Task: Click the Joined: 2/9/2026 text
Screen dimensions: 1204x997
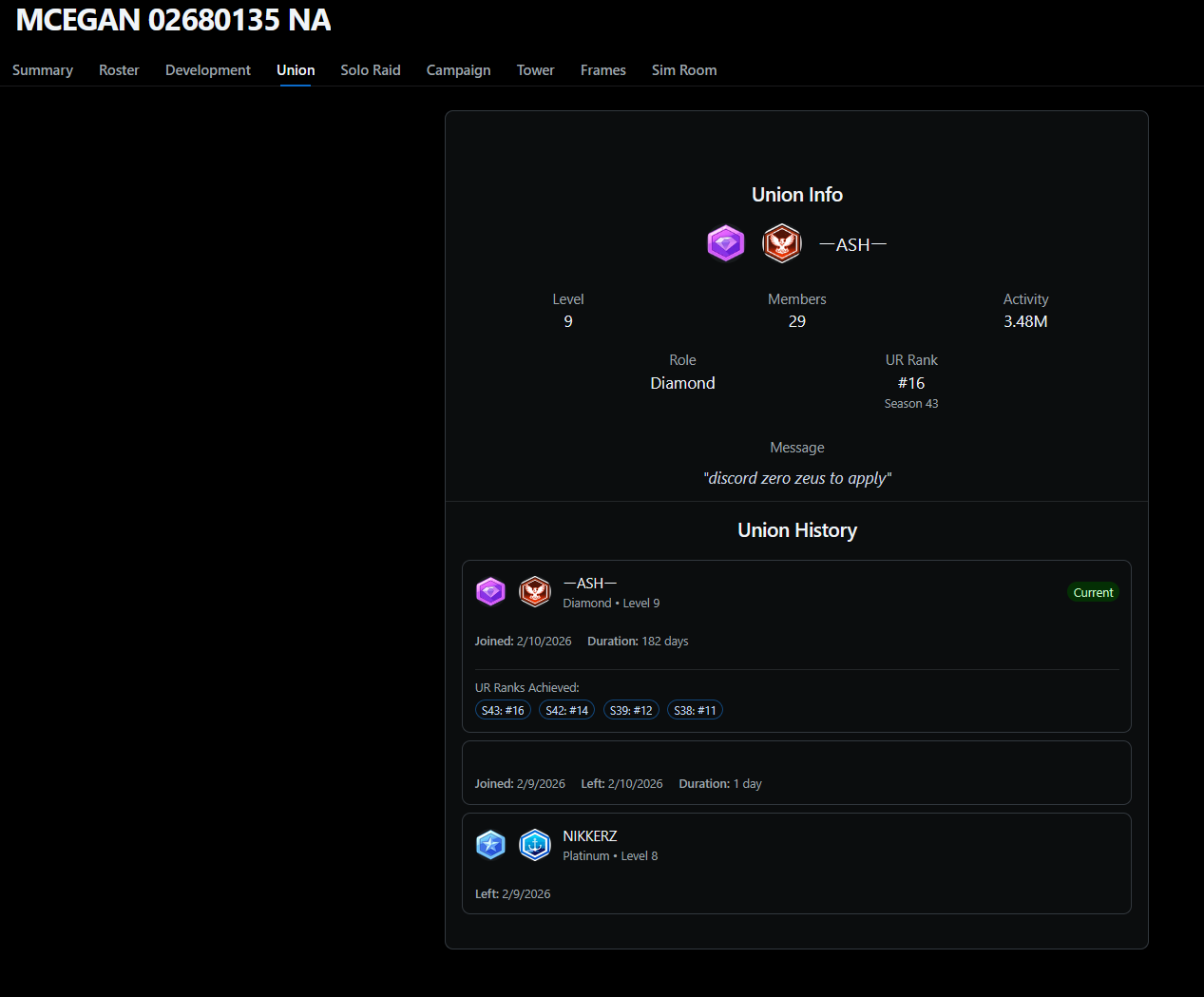Action: click(x=520, y=784)
